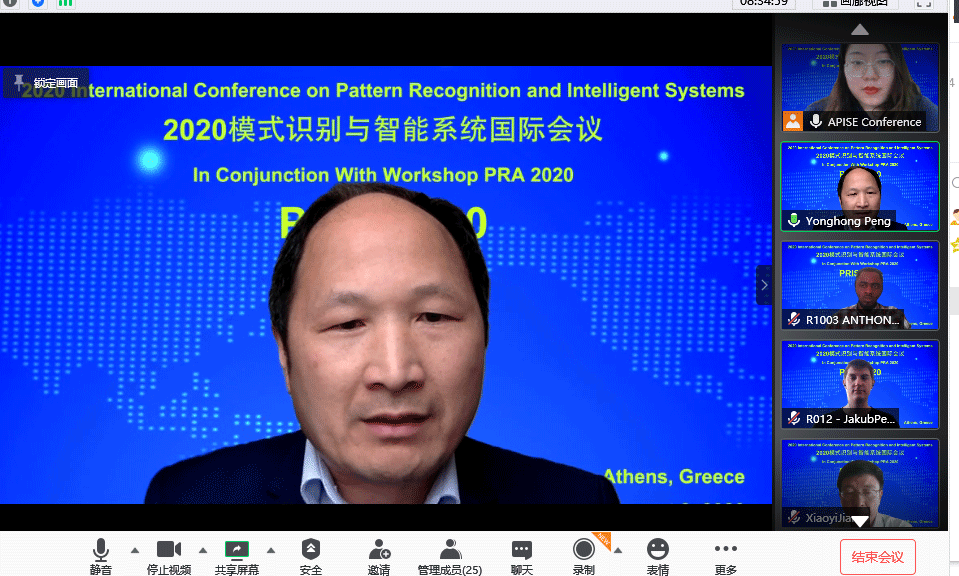Open Reactions (表情) smiley icon
Viewport: 959px width, 576px height.
tap(657, 551)
